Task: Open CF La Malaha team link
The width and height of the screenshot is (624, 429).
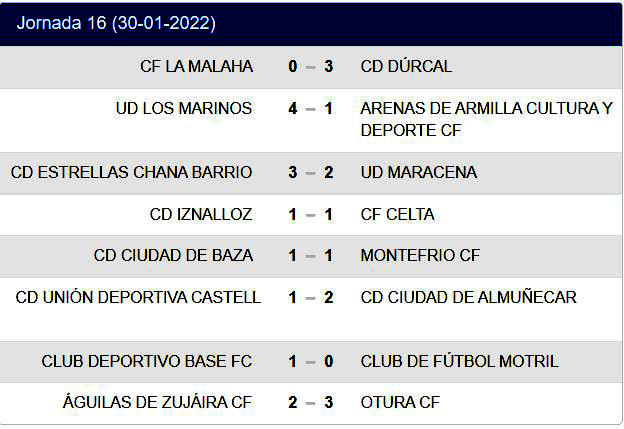Action: (196, 67)
